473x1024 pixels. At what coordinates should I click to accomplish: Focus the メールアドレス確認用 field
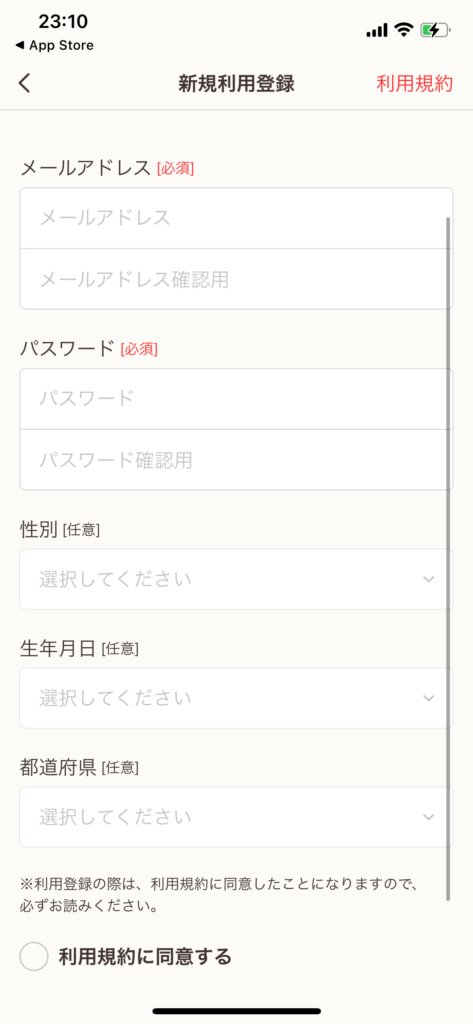pyautogui.click(x=236, y=280)
